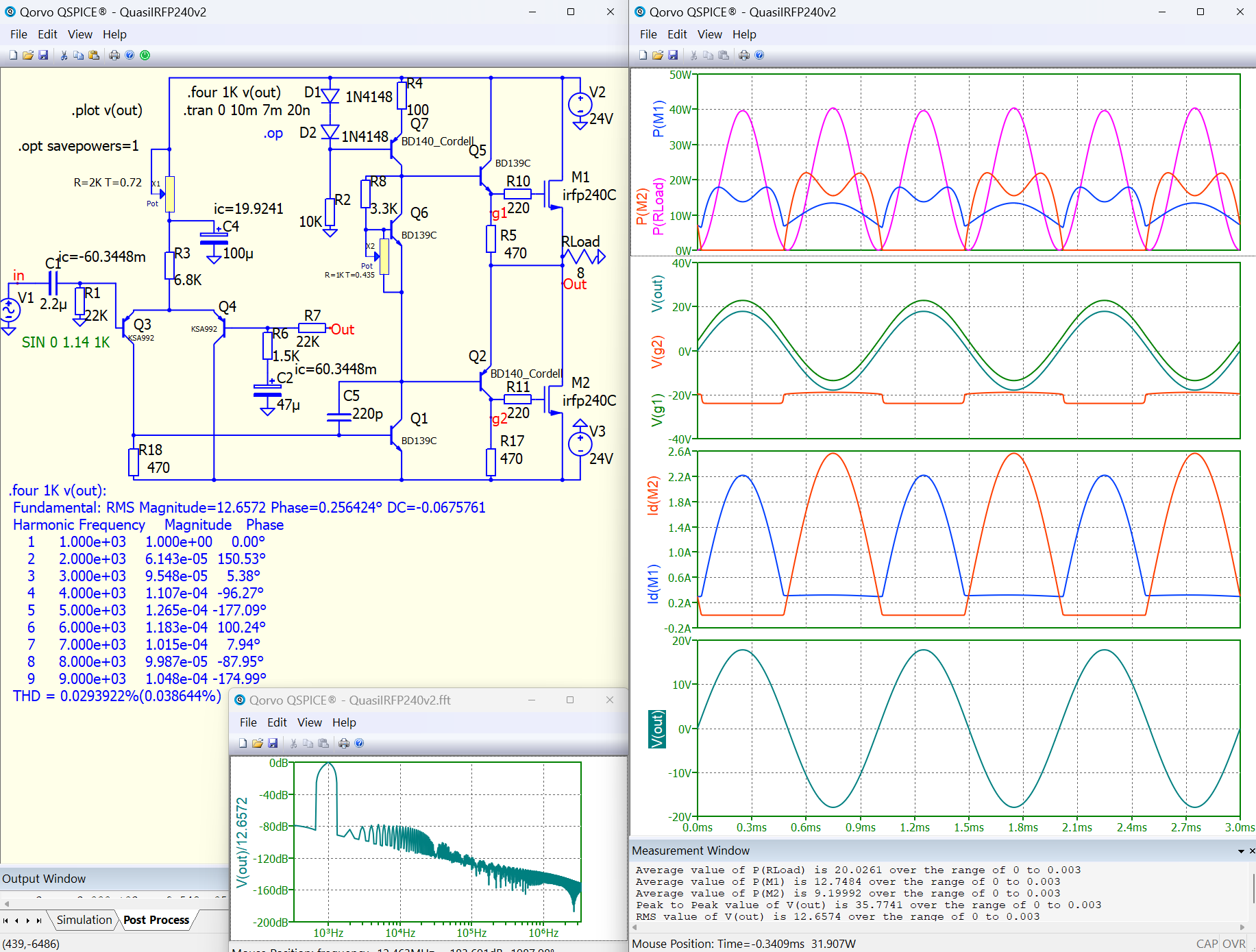Image resolution: width=1256 pixels, height=952 pixels.
Task: Open File menu in schematic window
Action: [19, 34]
